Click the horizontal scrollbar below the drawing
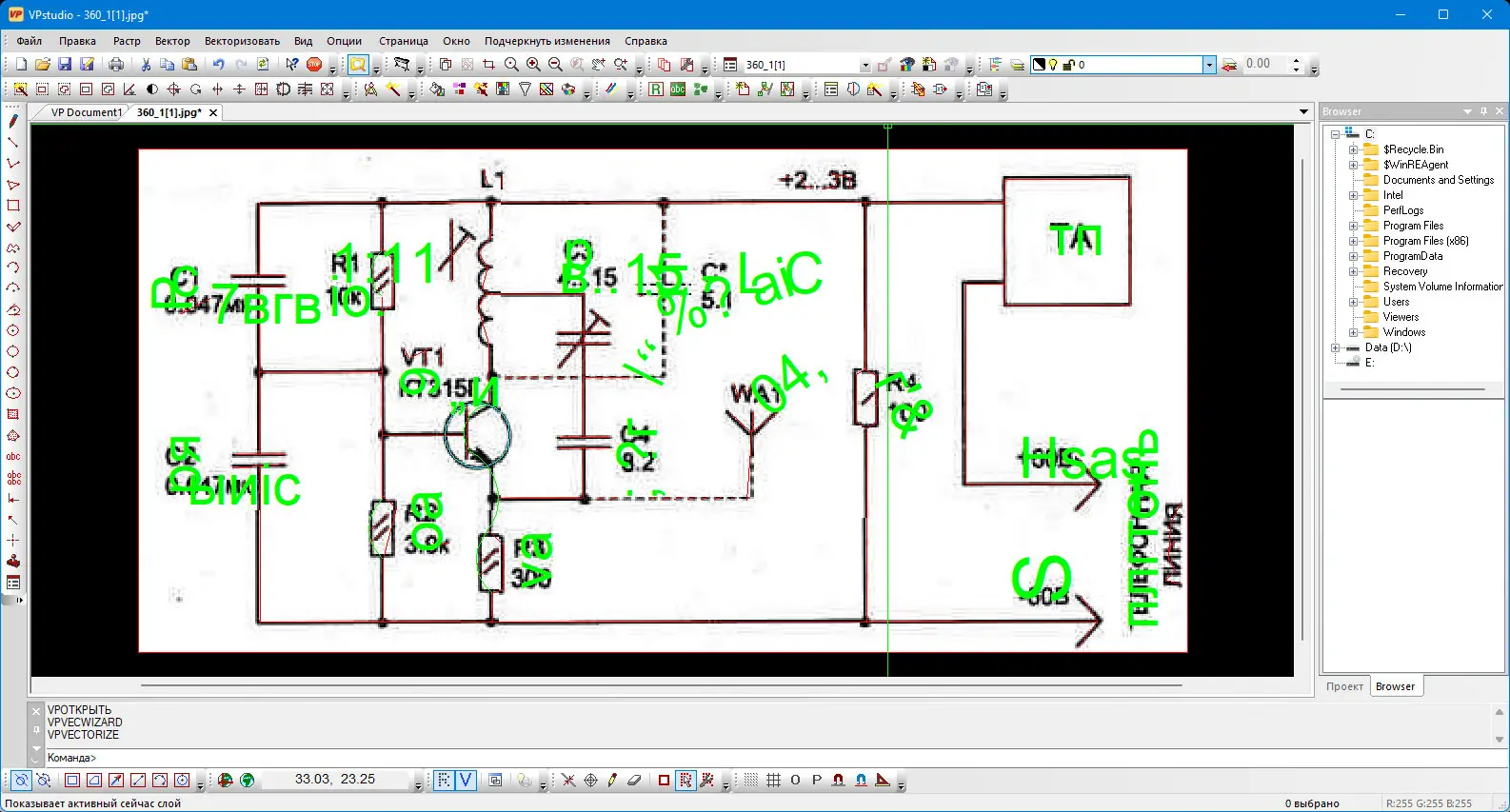This screenshot has width=1510, height=812. point(662,685)
